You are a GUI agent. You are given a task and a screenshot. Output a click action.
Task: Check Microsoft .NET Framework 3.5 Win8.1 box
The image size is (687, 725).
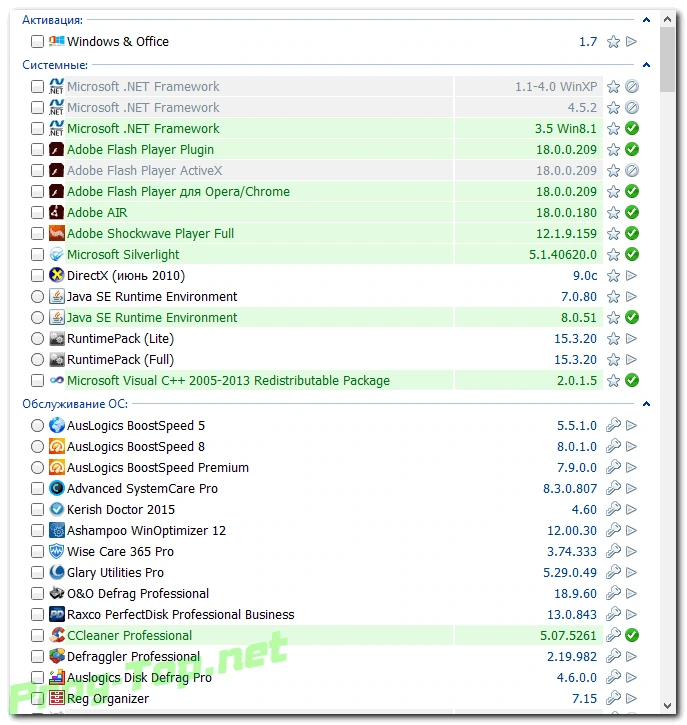coord(37,129)
